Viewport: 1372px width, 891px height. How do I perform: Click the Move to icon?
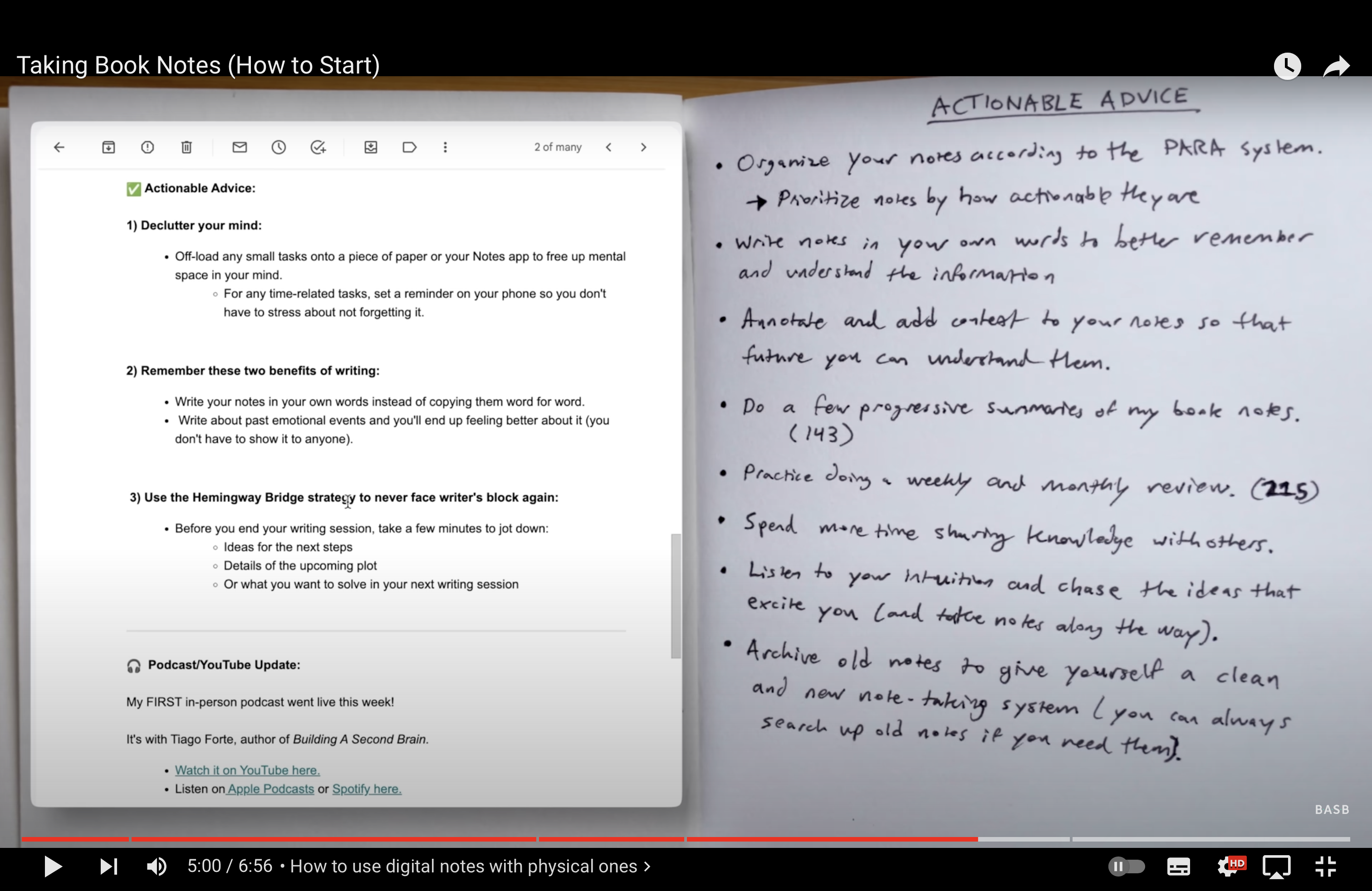371,147
